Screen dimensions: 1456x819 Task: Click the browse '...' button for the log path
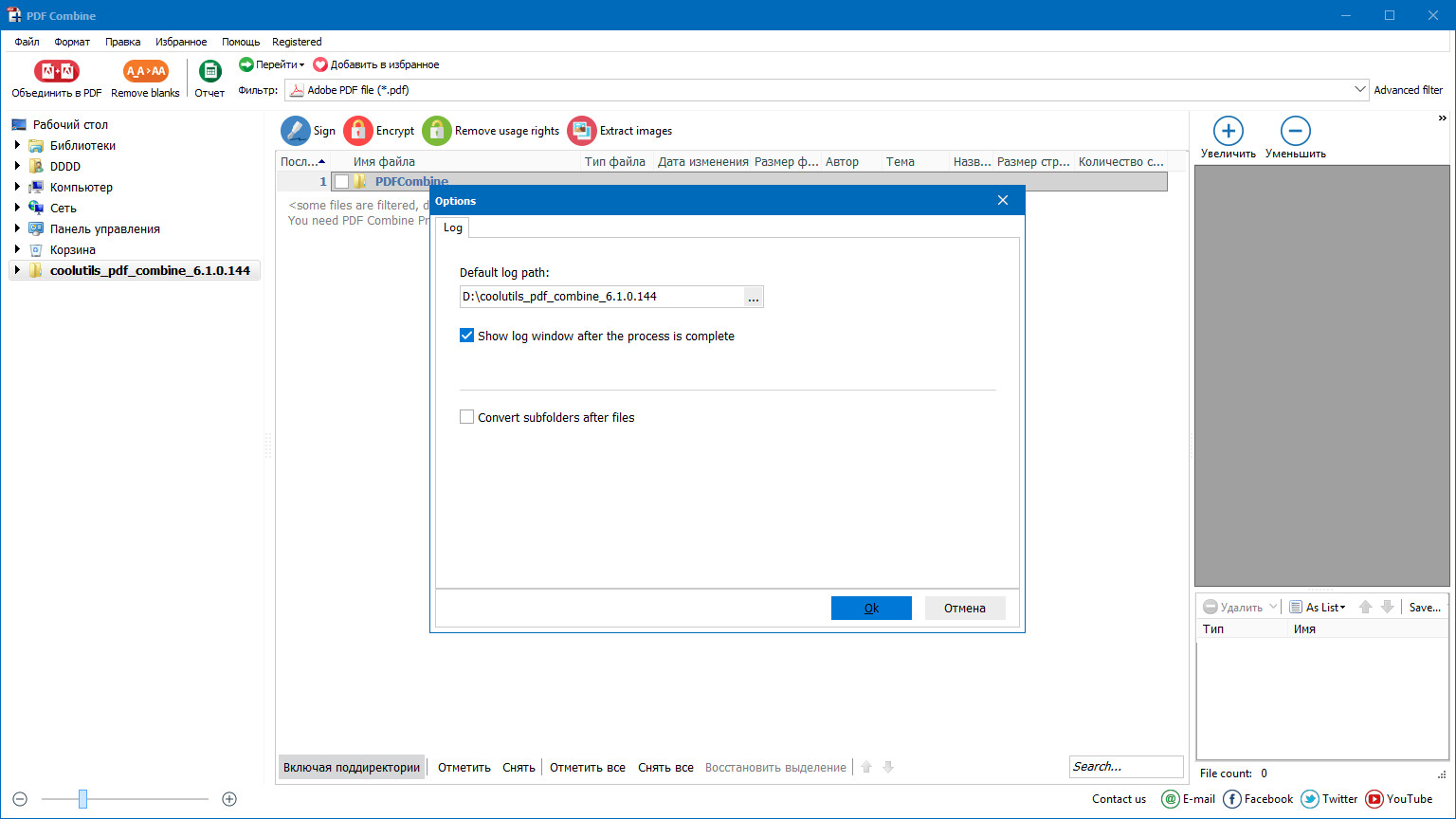(x=754, y=297)
